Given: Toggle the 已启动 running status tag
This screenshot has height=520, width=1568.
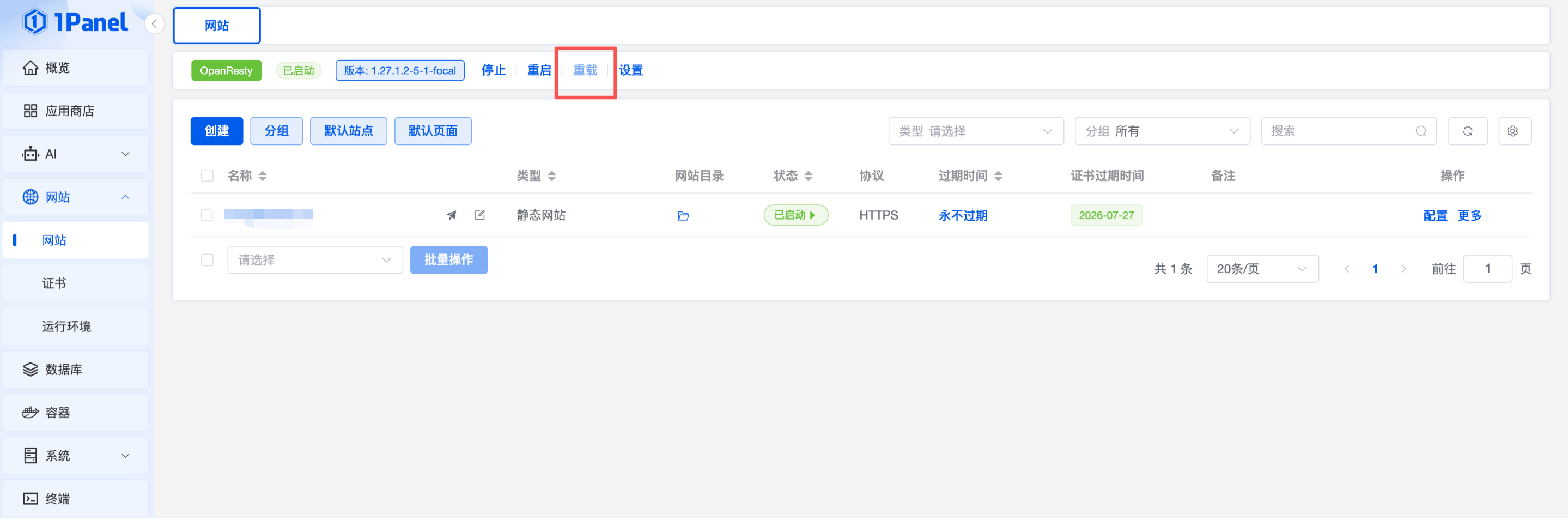Looking at the screenshot, I should point(795,215).
